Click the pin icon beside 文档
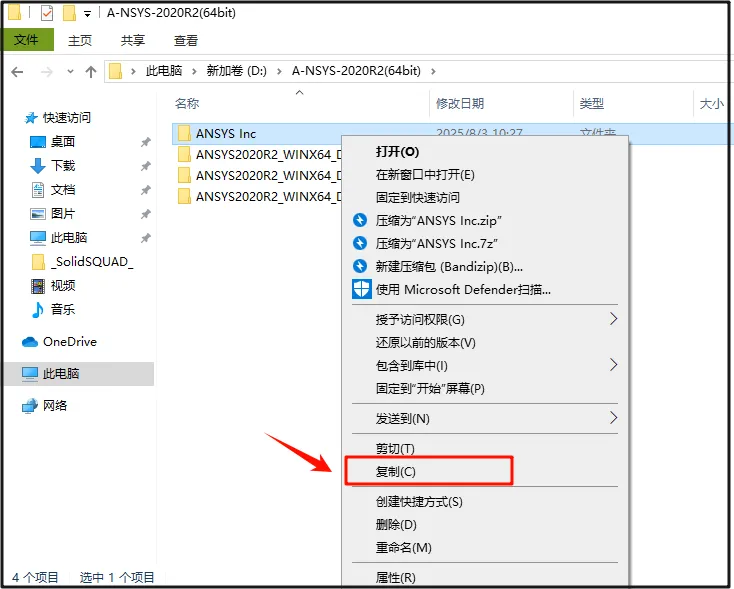Viewport: 734px width, 589px height. point(146,190)
